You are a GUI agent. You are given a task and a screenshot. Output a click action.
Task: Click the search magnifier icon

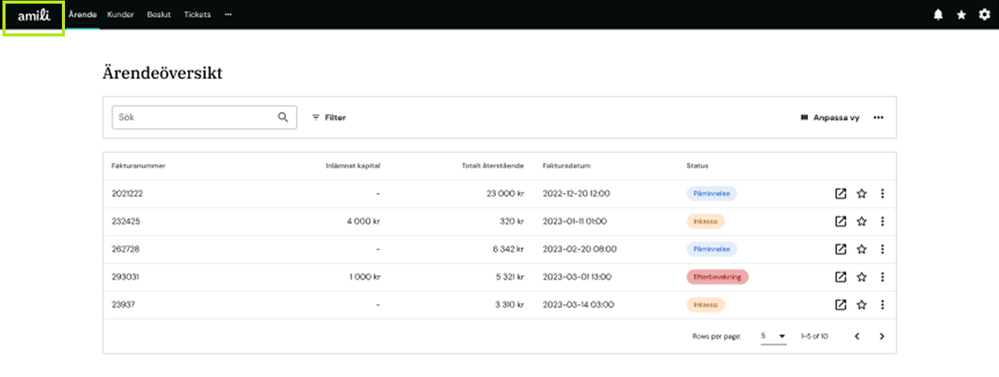[x=283, y=117]
